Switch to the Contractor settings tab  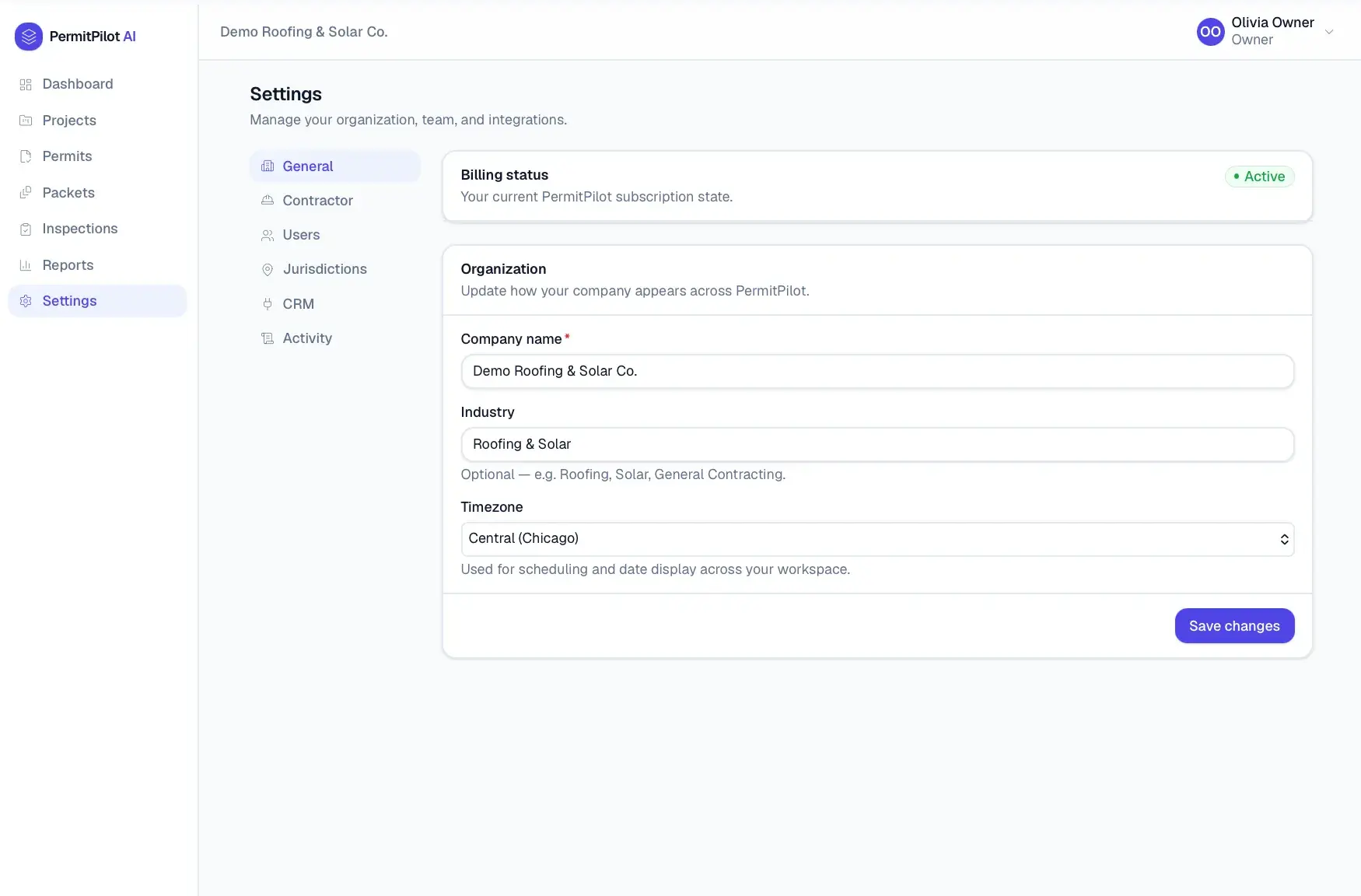coord(335,201)
